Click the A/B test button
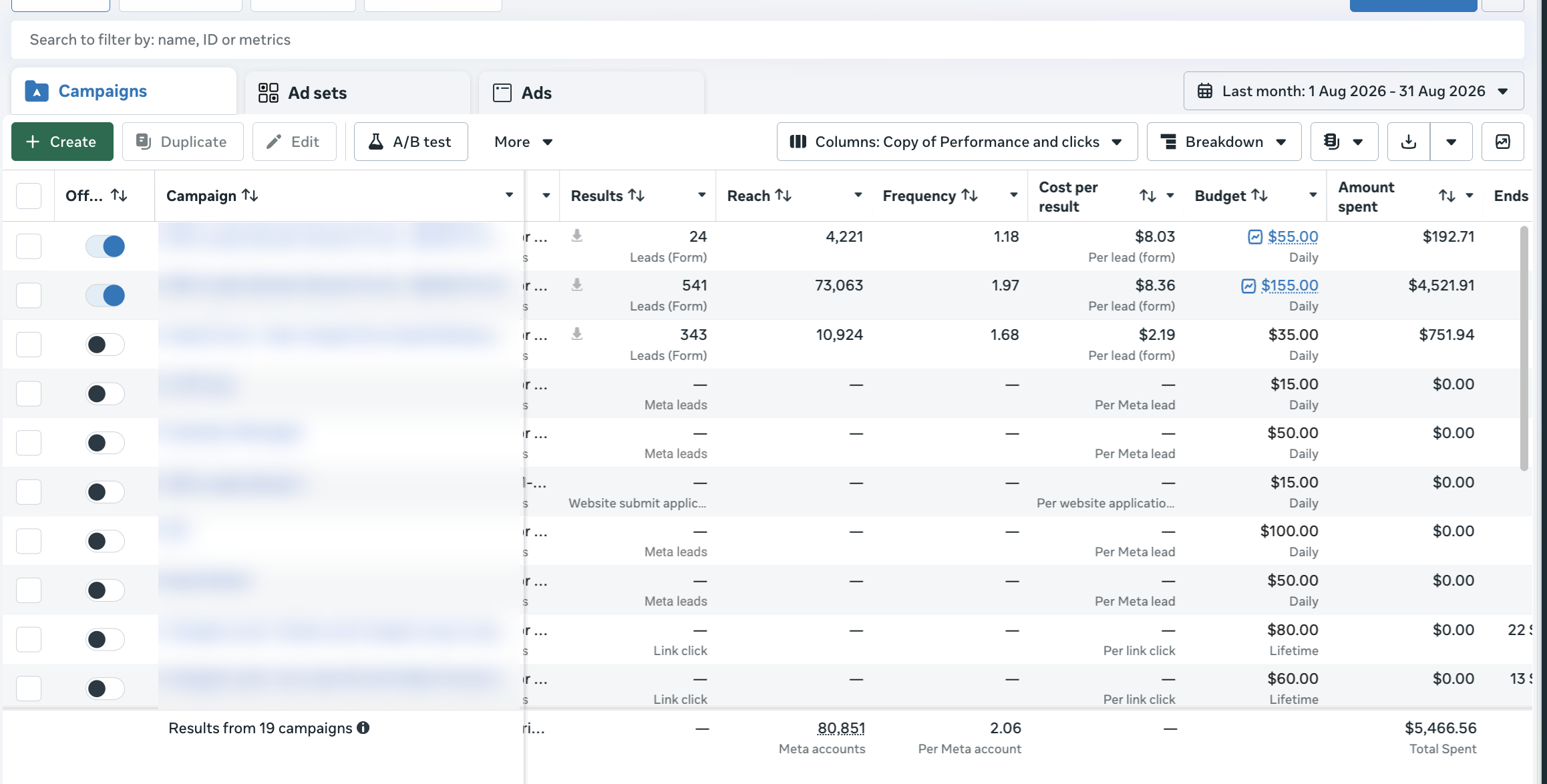The width and height of the screenshot is (1547, 784). pos(411,142)
